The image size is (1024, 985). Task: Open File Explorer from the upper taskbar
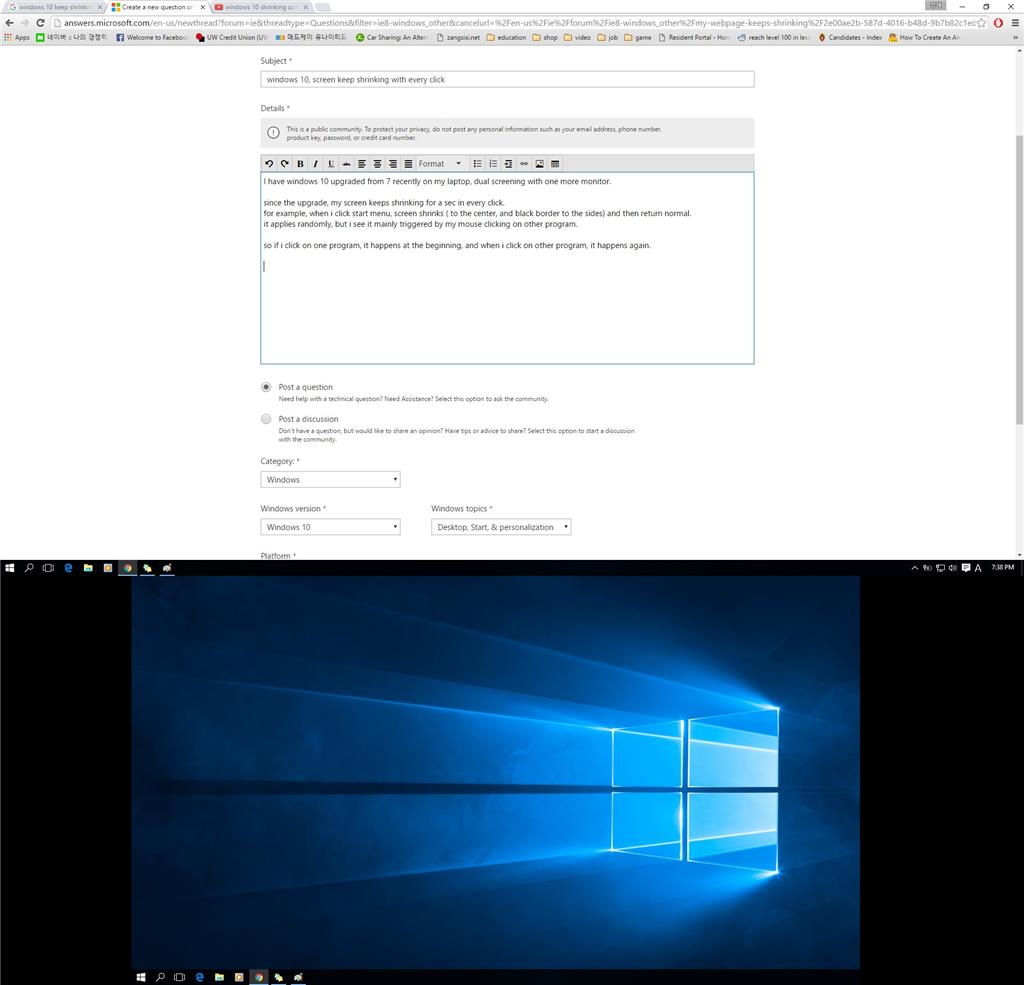pyautogui.click(x=88, y=568)
